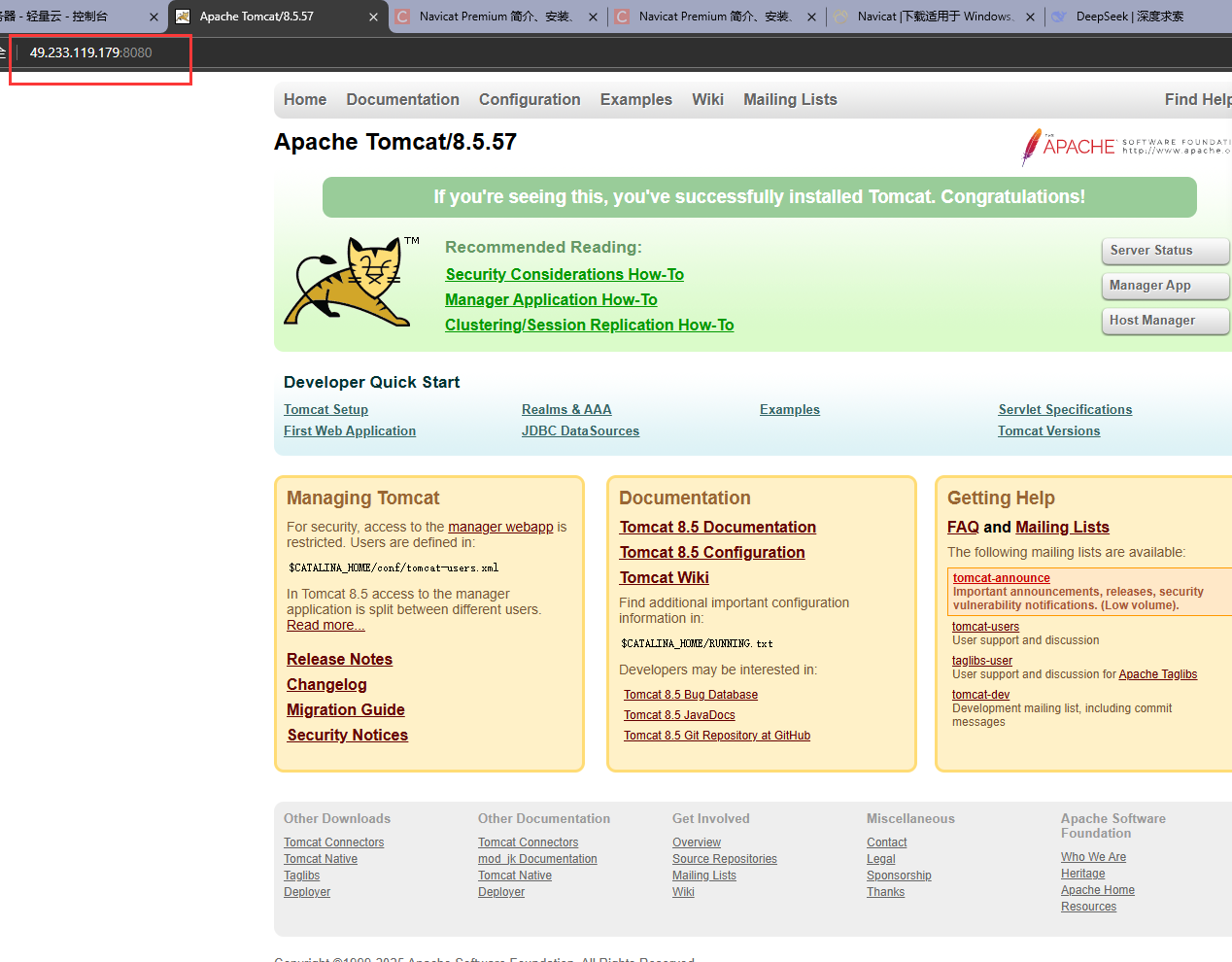Image resolution: width=1232 pixels, height=962 pixels.
Task: Open Tomcat 8.5 Git Repository at GitHub
Action: (717, 736)
